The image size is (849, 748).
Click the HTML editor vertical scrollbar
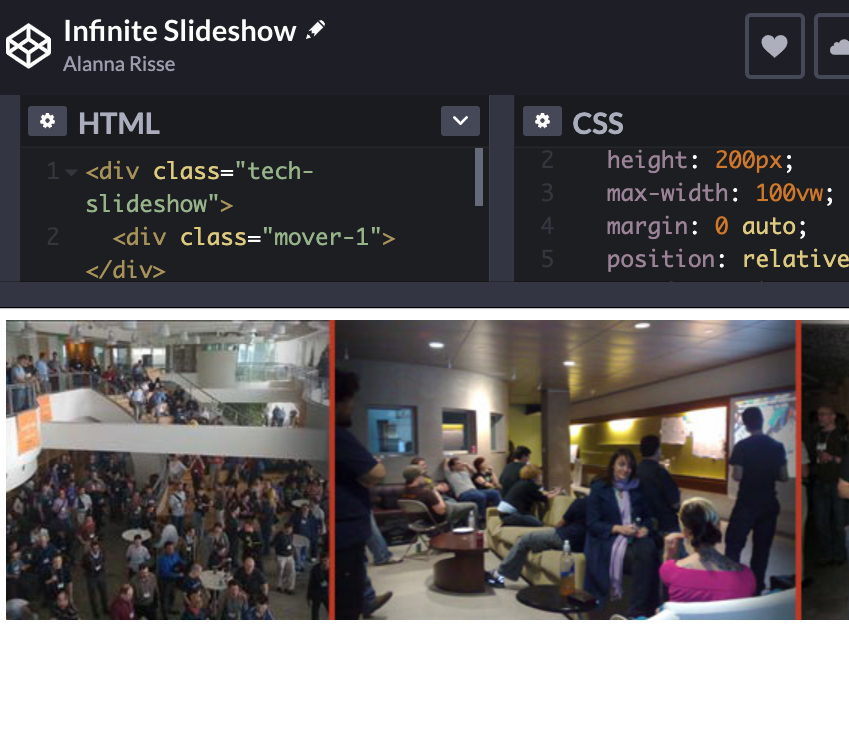coord(479,176)
